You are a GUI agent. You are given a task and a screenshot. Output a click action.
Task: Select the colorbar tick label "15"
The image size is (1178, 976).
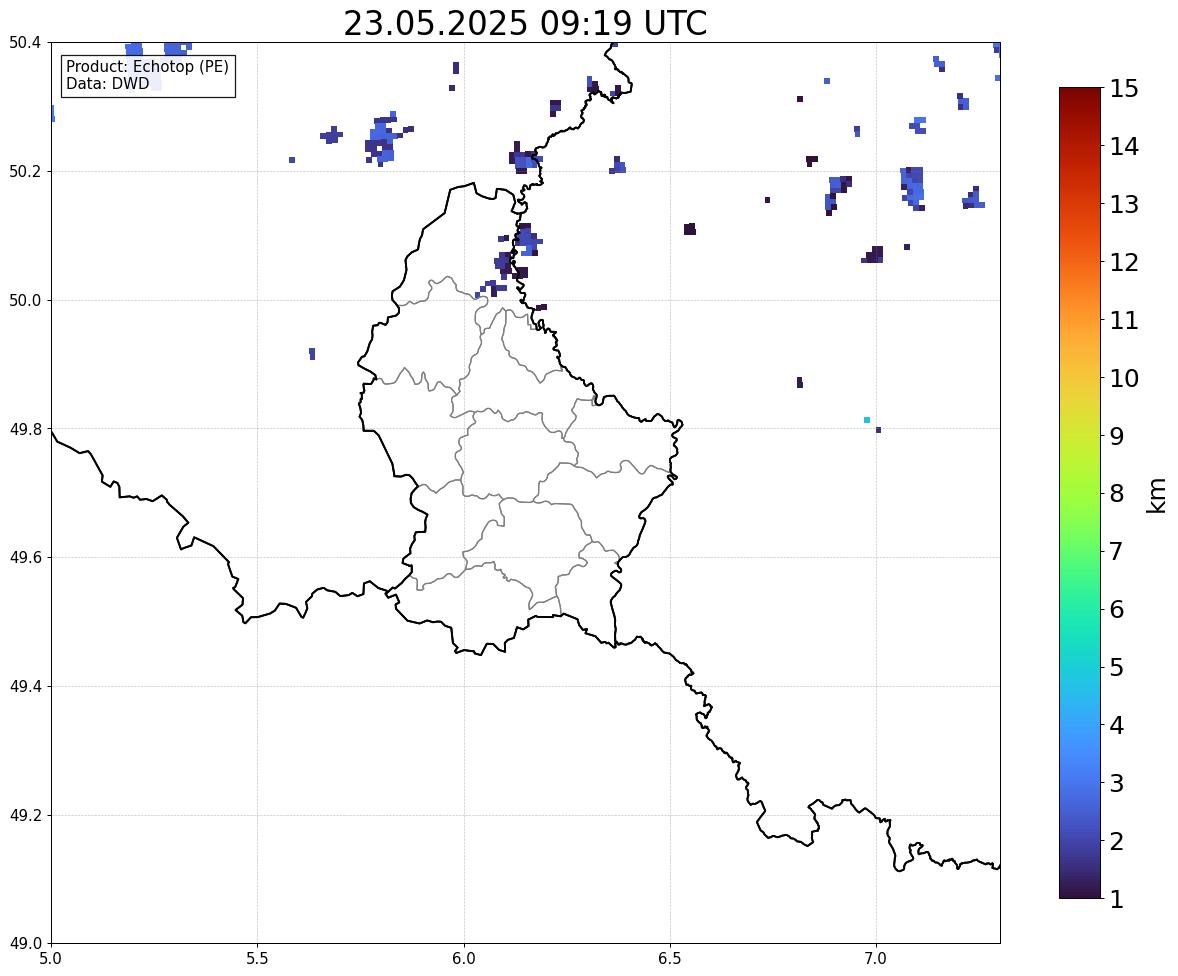[x=1123, y=89]
